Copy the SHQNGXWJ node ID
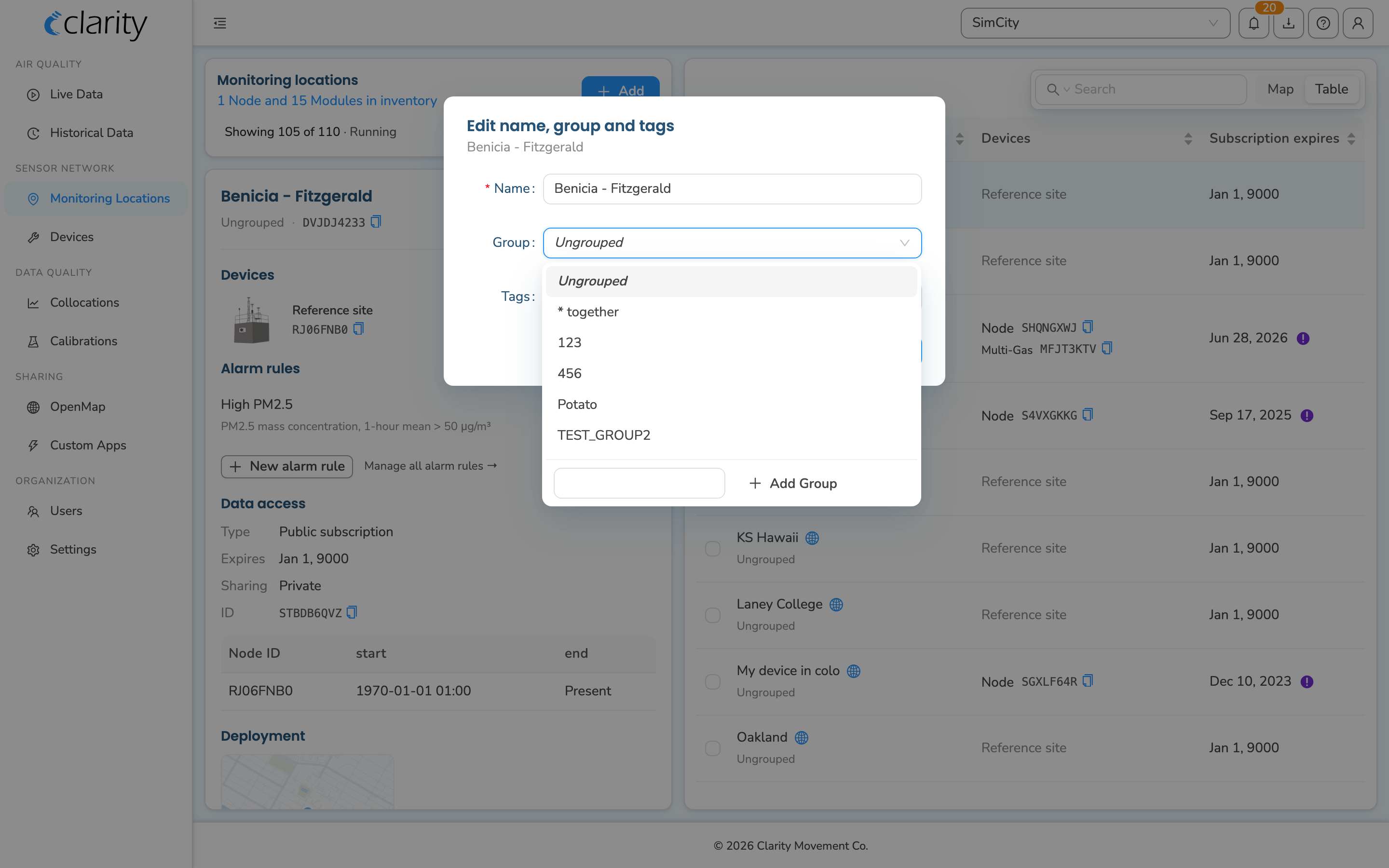This screenshot has height=868, width=1389. 1088,327
